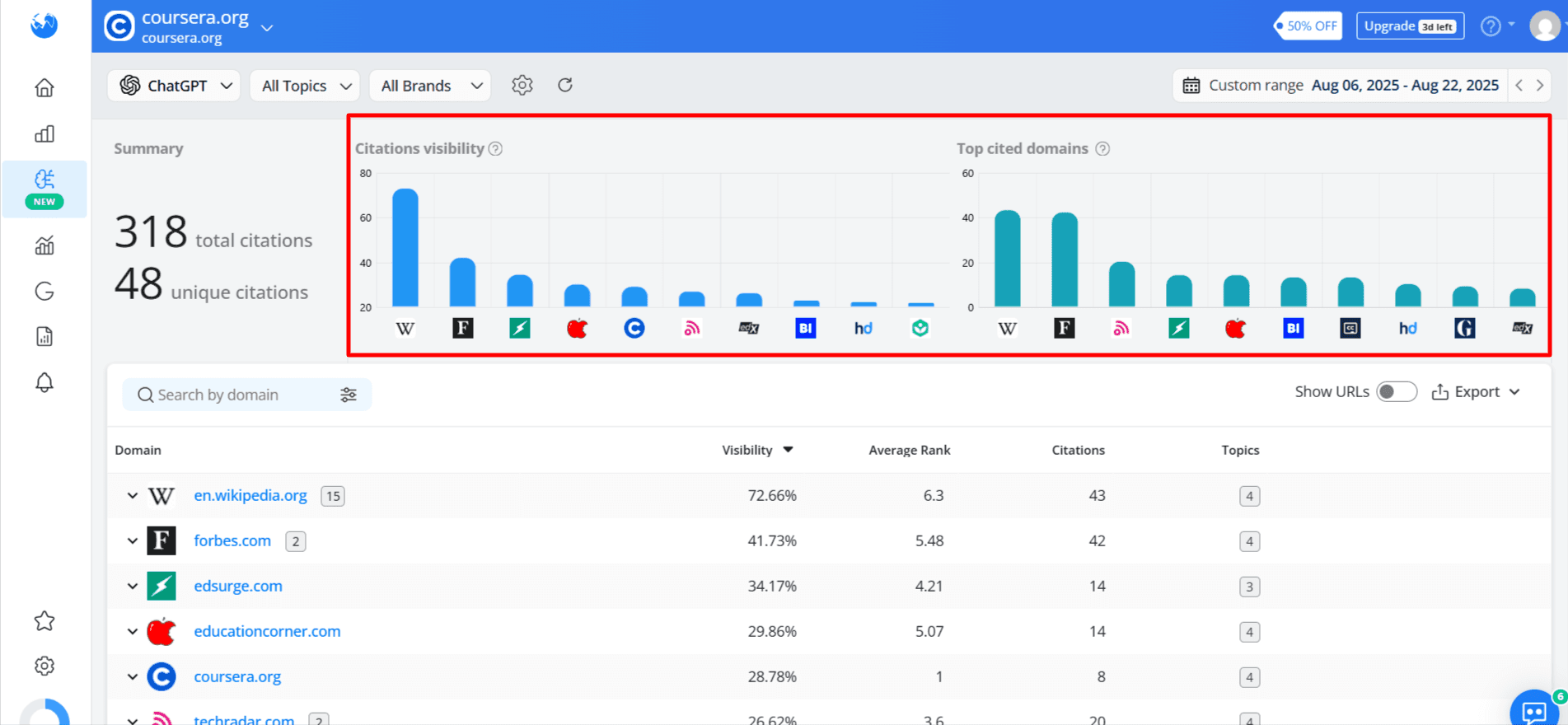Open the notifications bell icon

point(44,382)
